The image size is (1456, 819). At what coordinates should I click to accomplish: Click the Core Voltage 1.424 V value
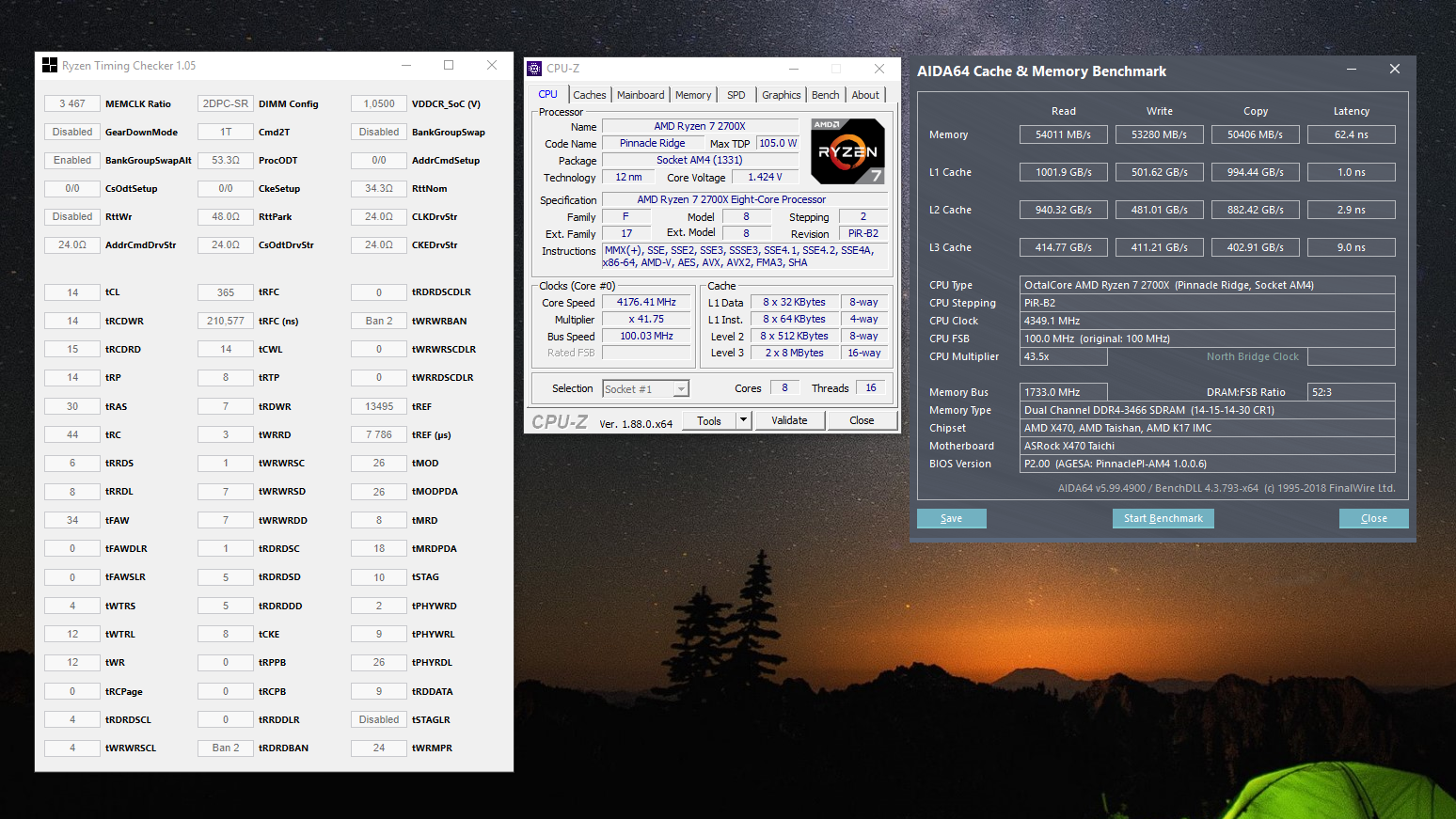(x=765, y=177)
